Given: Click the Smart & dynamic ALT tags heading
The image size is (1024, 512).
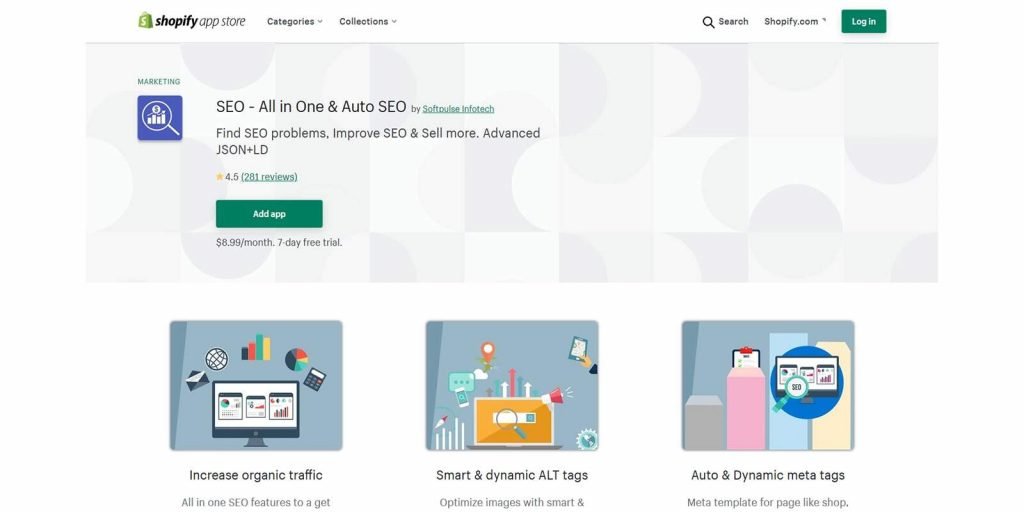Looking at the screenshot, I should pos(512,475).
